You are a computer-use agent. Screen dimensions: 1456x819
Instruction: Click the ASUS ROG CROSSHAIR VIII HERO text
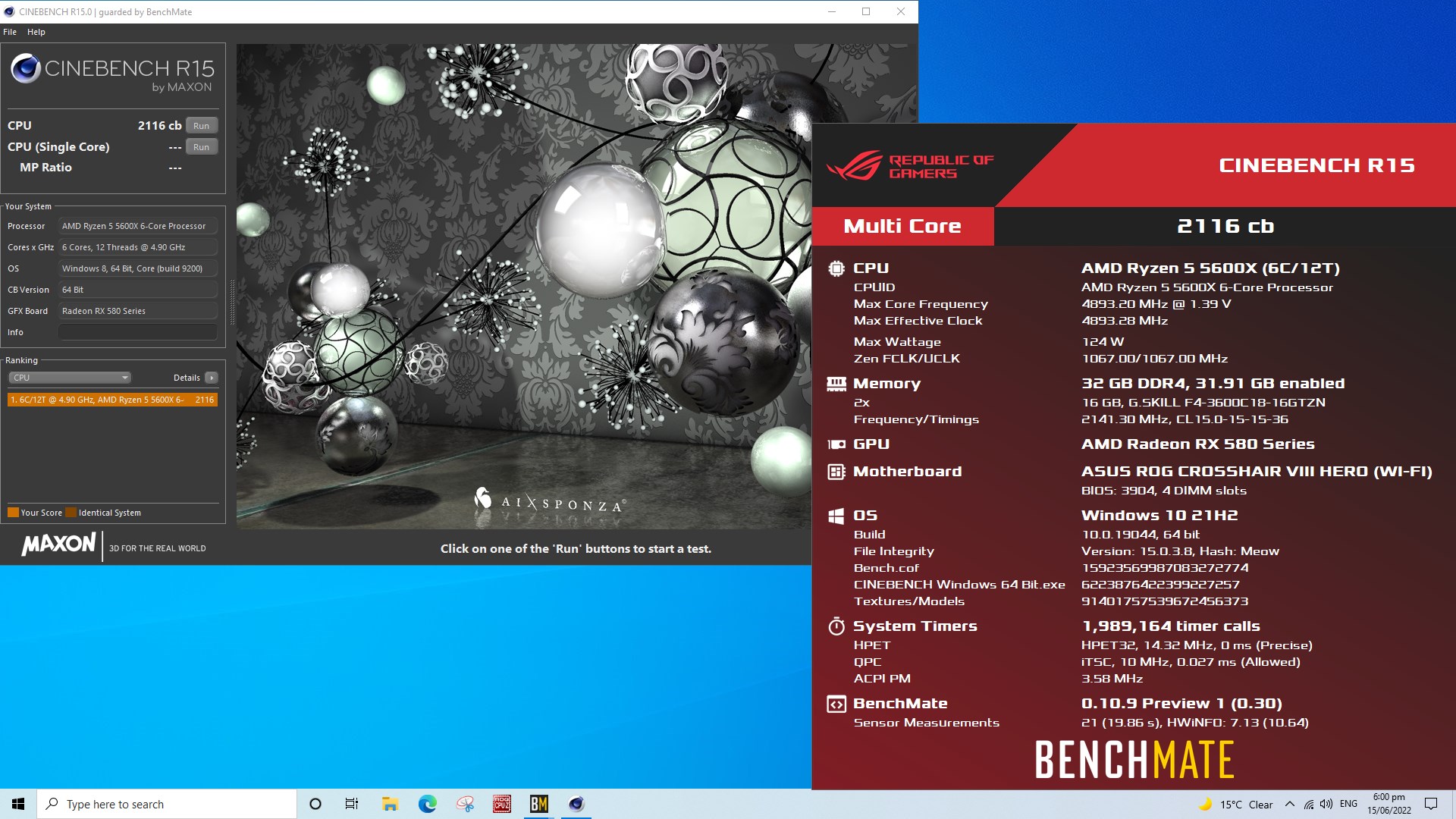coord(1257,472)
